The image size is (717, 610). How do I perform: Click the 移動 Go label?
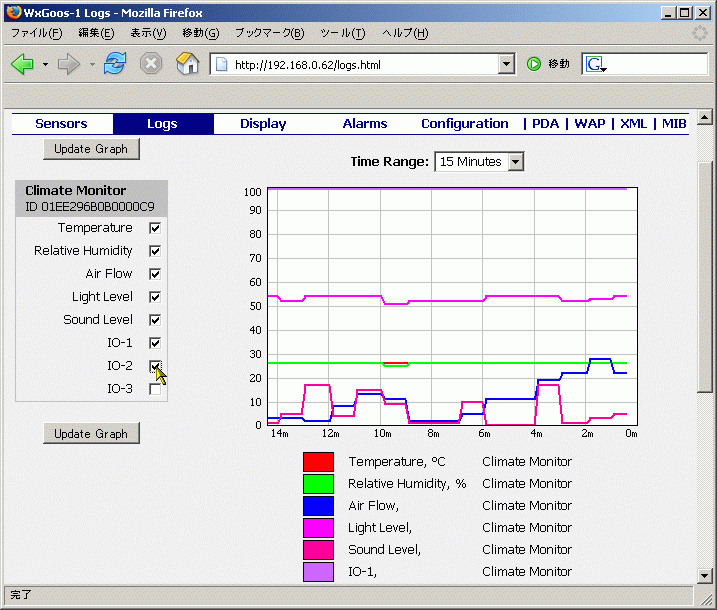(x=558, y=64)
